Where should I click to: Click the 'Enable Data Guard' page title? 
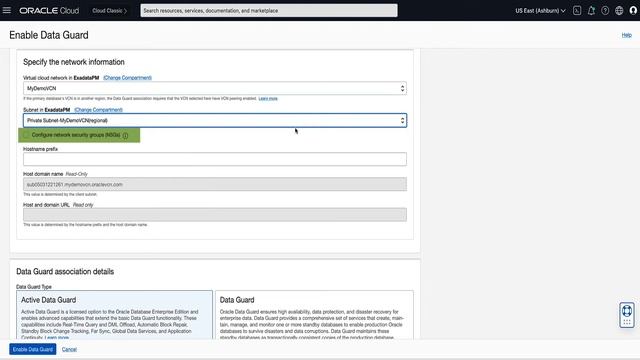coord(49,35)
